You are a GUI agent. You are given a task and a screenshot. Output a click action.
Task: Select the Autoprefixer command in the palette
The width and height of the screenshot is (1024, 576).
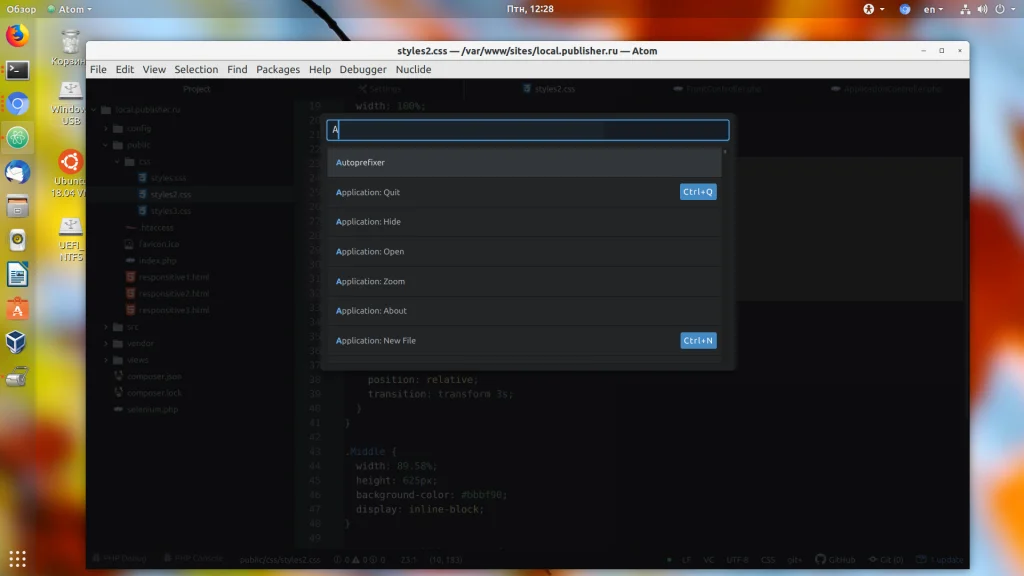(x=524, y=162)
